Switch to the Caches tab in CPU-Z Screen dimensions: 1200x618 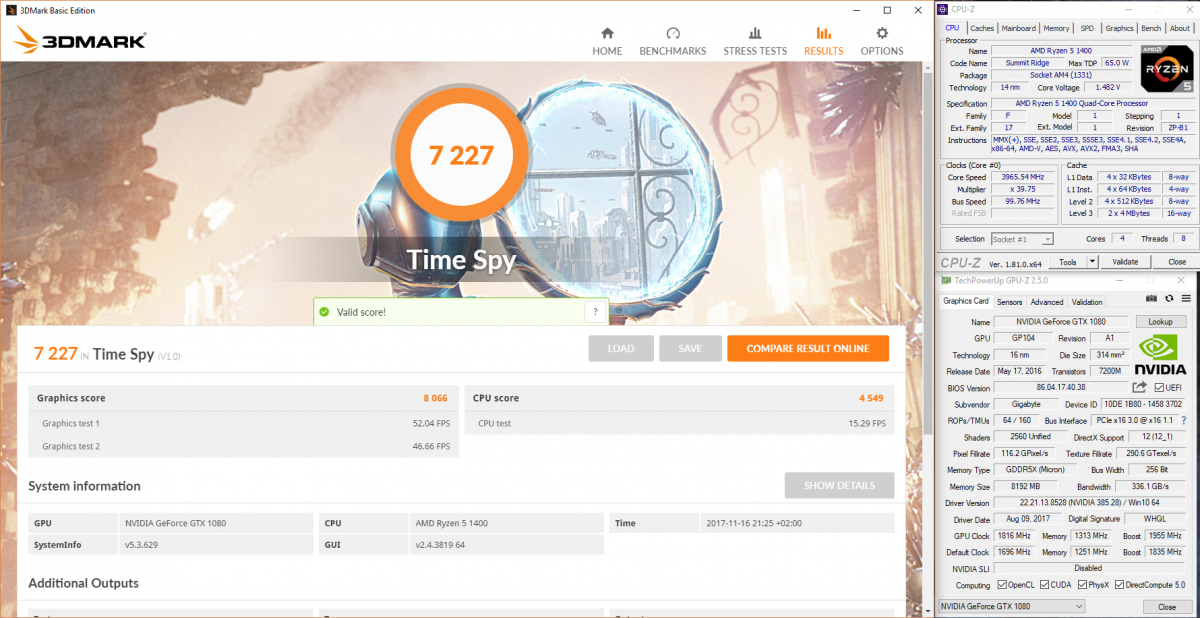pos(982,28)
